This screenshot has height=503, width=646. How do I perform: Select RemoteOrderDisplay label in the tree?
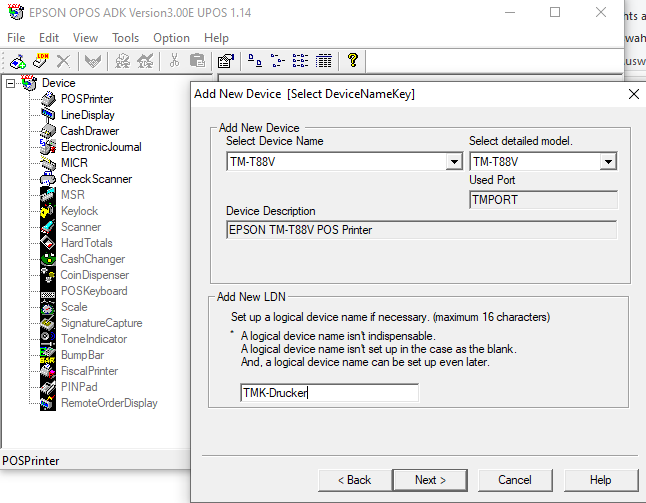[x=109, y=403]
